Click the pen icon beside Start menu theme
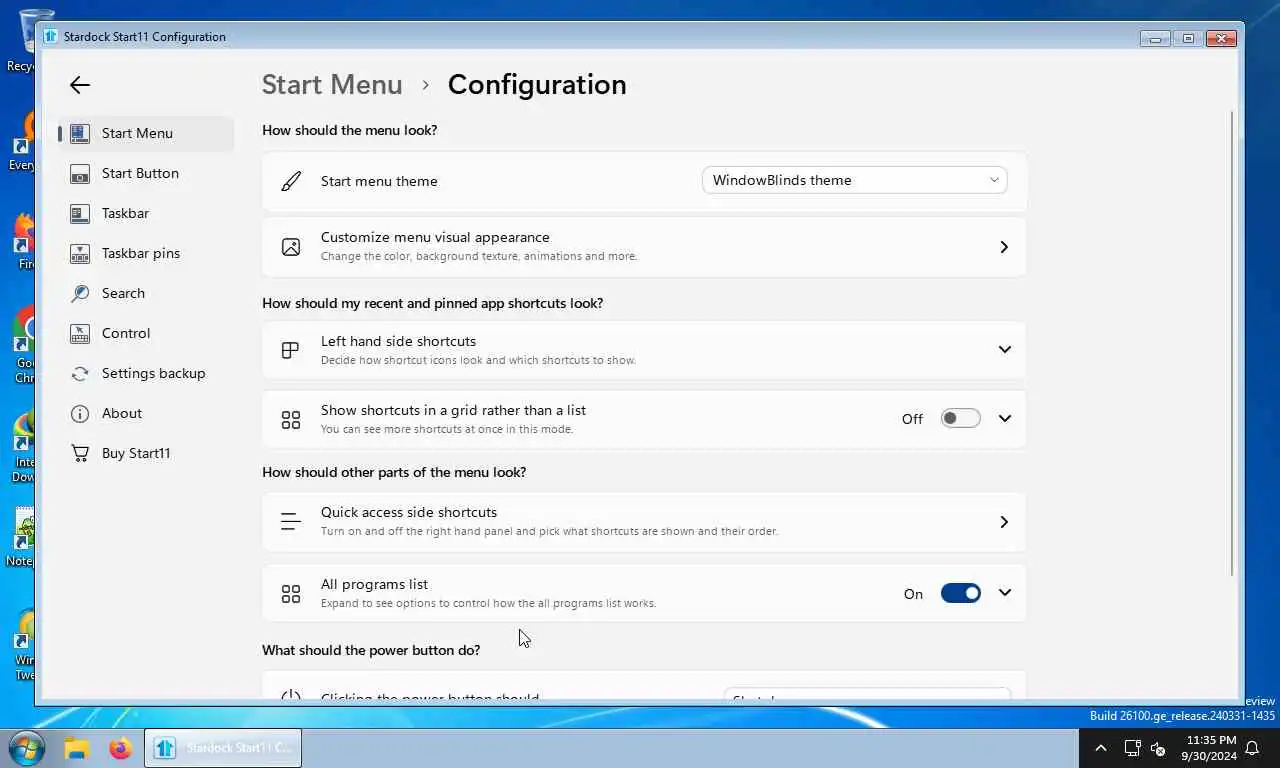Viewport: 1280px width, 768px height. click(x=291, y=181)
